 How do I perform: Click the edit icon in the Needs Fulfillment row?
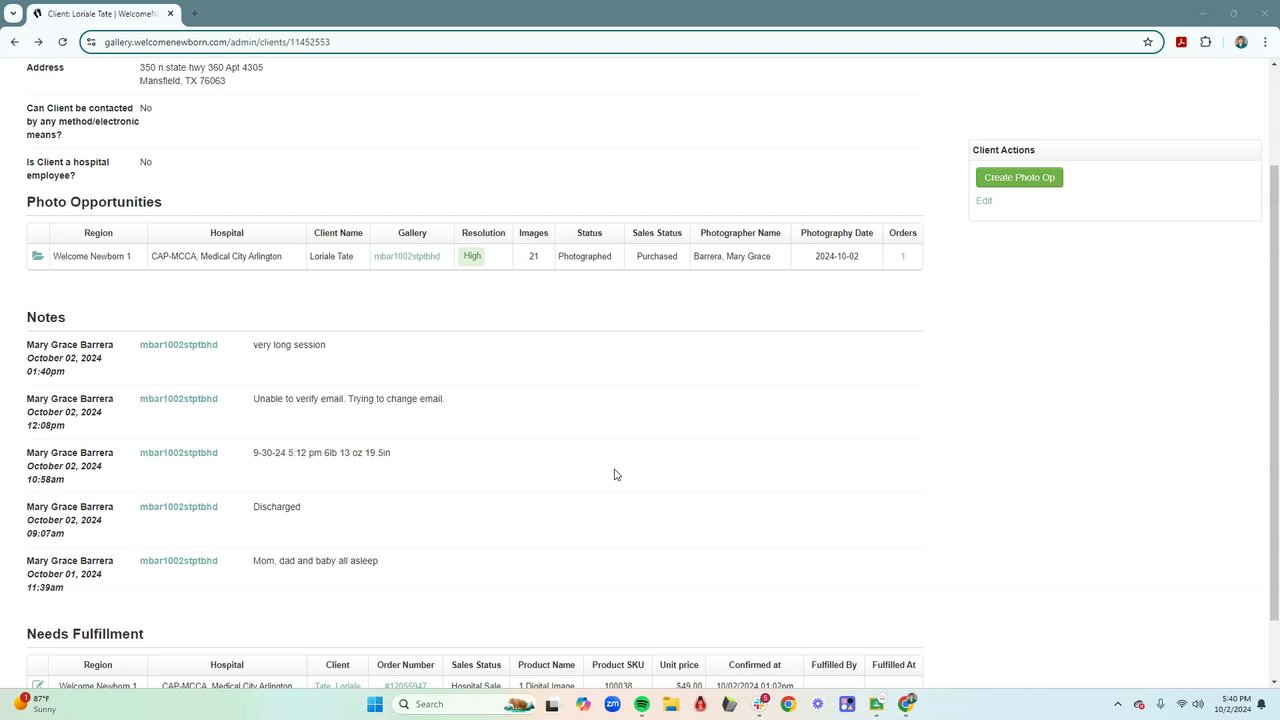37,685
